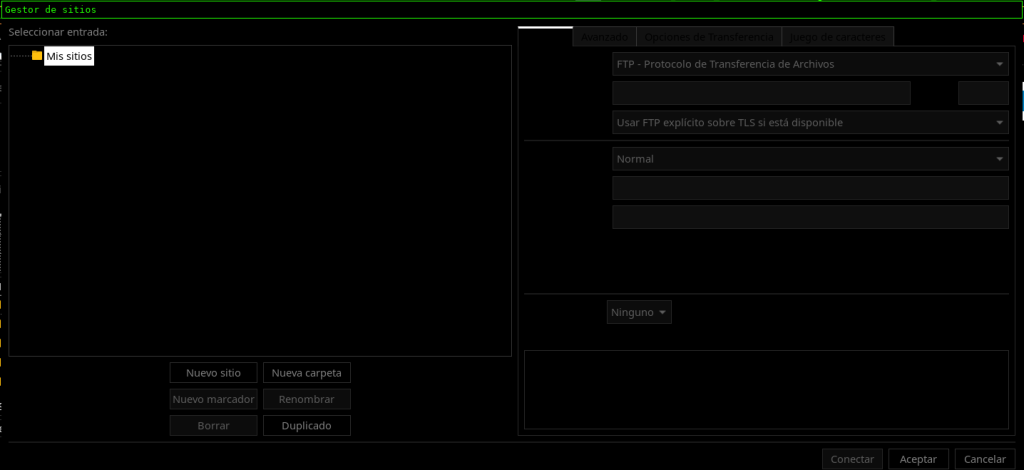Screen dimensions: 1024x470
Task: Click the yellow folder icon beside Mis sitios
Action: 37,56
